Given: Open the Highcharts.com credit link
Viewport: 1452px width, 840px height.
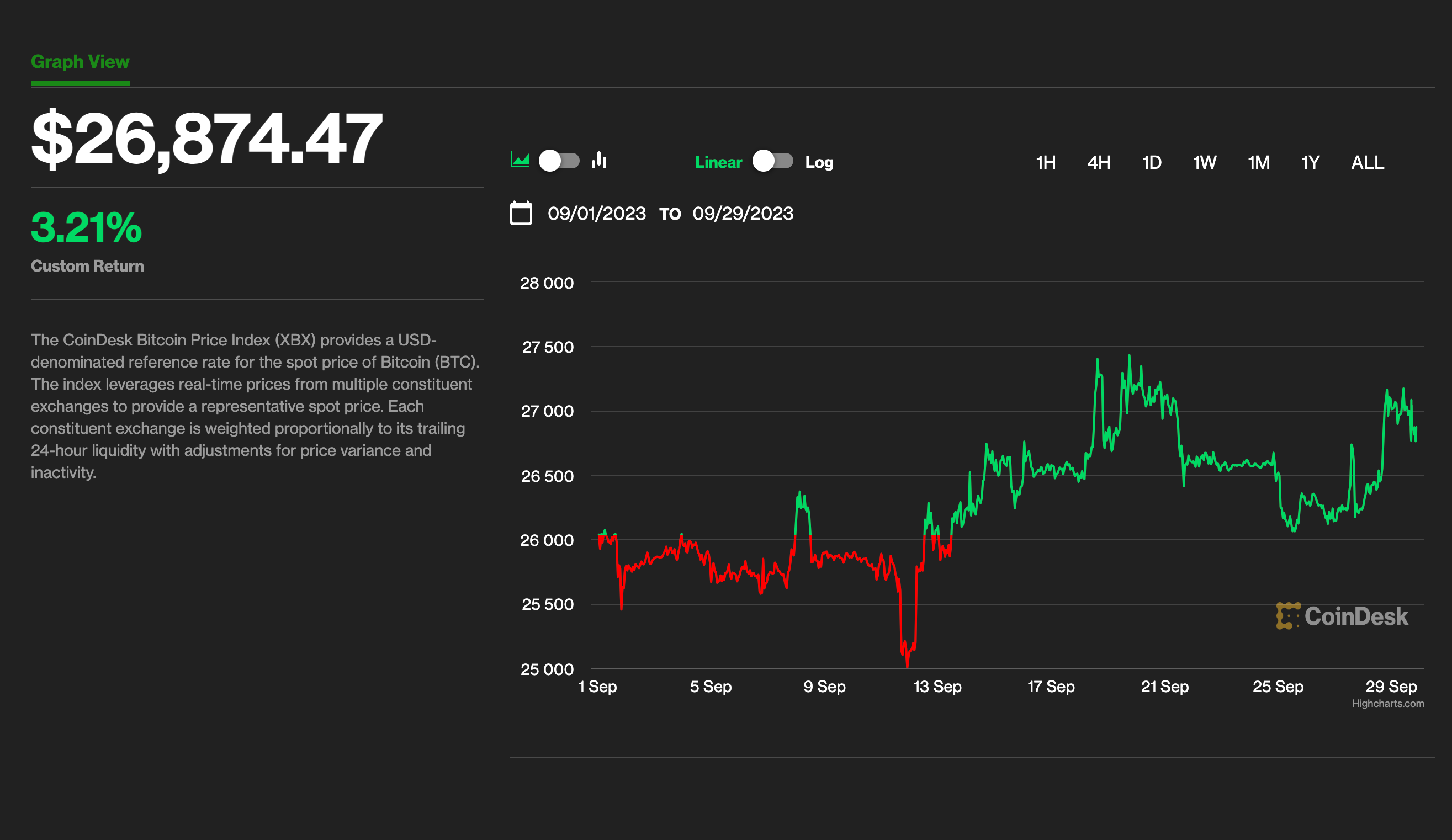Looking at the screenshot, I should [1387, 704].
